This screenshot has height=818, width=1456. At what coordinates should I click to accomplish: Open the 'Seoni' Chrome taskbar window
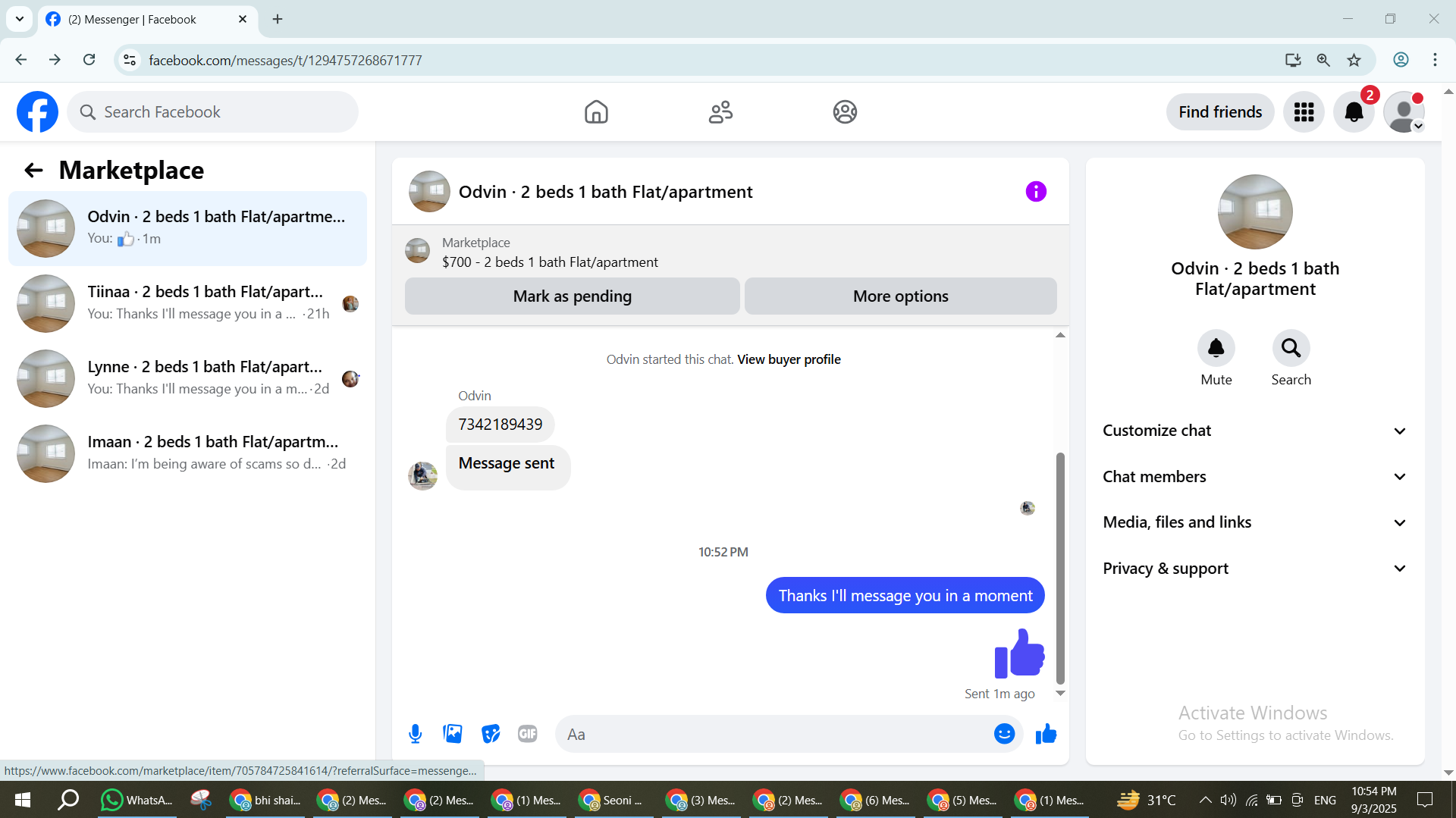(x=614, y=800)
